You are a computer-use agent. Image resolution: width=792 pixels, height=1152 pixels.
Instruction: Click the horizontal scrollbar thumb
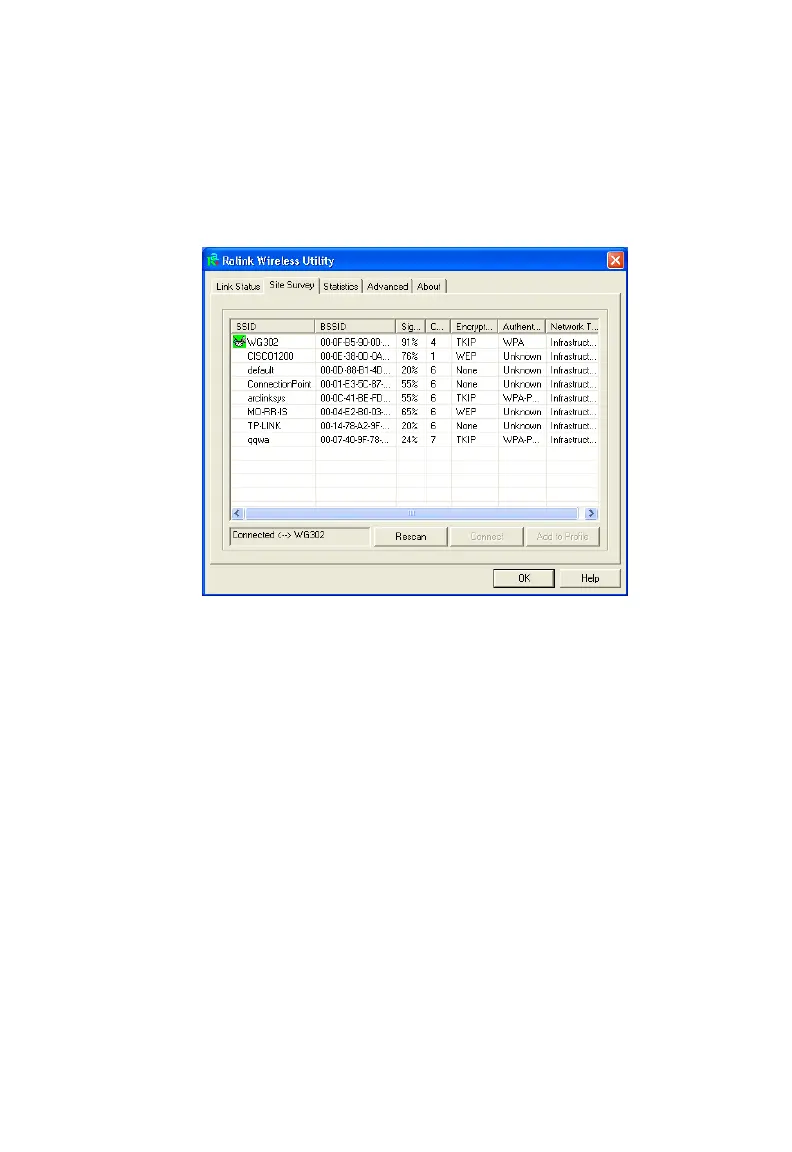(x=411, y=514)
